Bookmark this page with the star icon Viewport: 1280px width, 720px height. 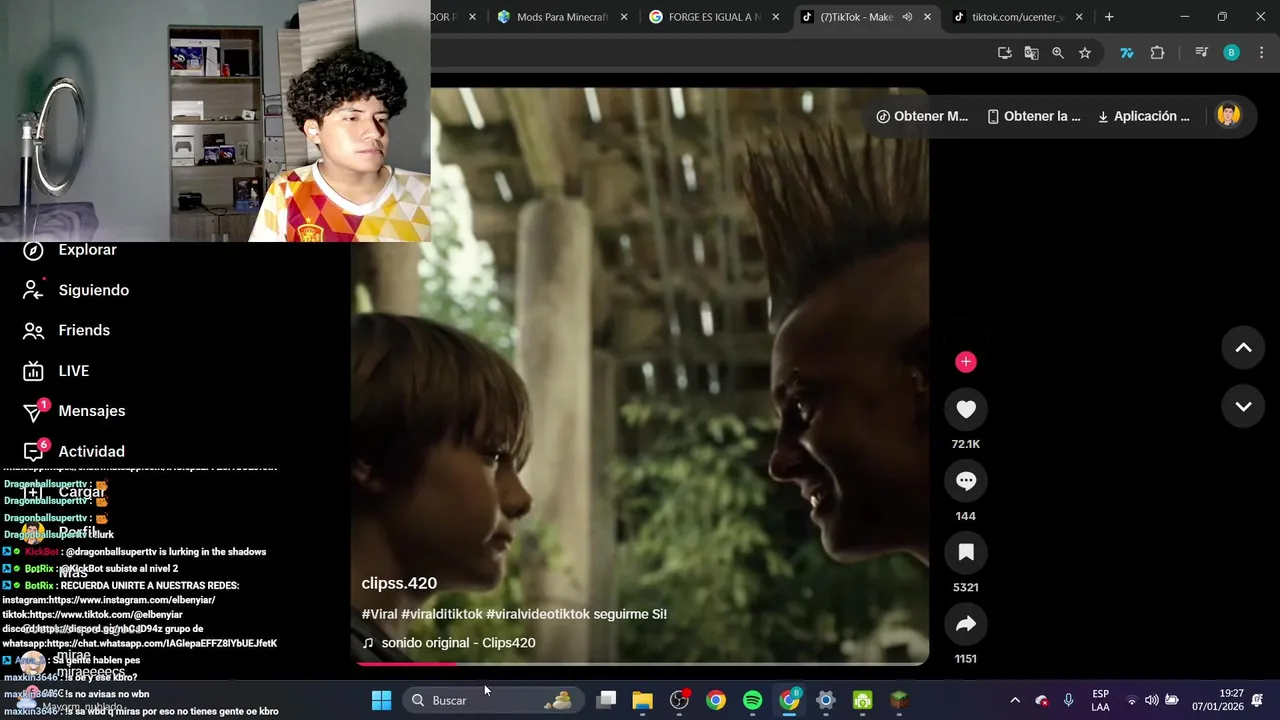pos(1085,53)
